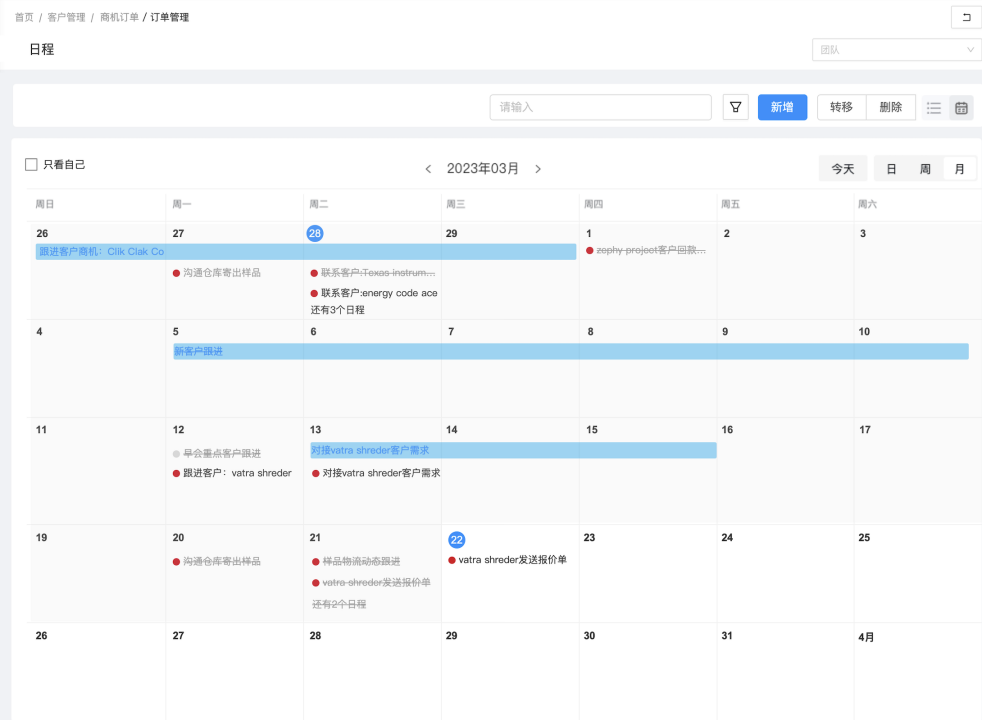Image resolution: width=982 pixels, height=720 pixels.
Task: Open red-dot event vatra shreder发送报价单 on 22nd
Action: (512, 560)
